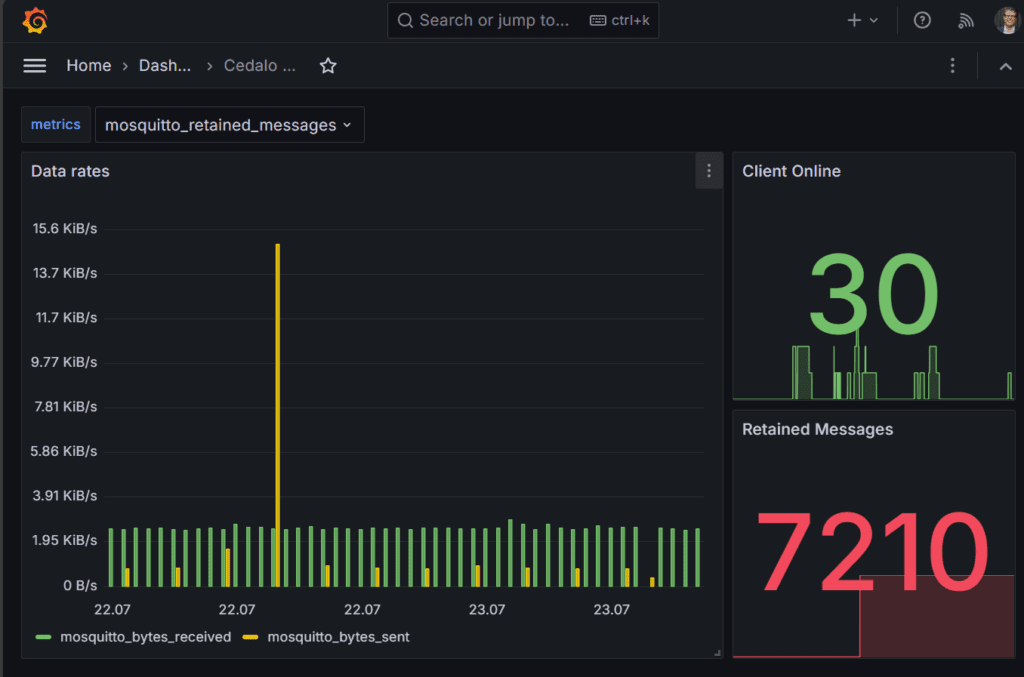Open the Data rates panel menu

click(709, 170)
